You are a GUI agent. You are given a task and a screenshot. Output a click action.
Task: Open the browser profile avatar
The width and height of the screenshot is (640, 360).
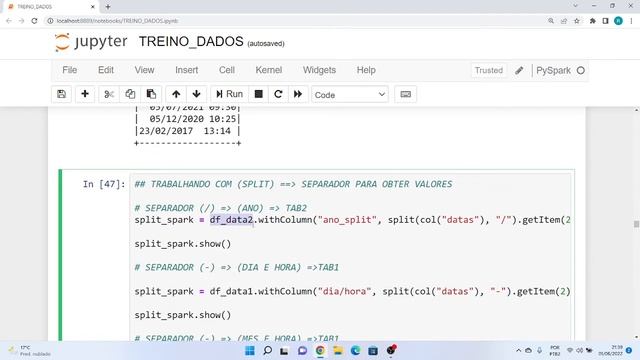(618, 21)
